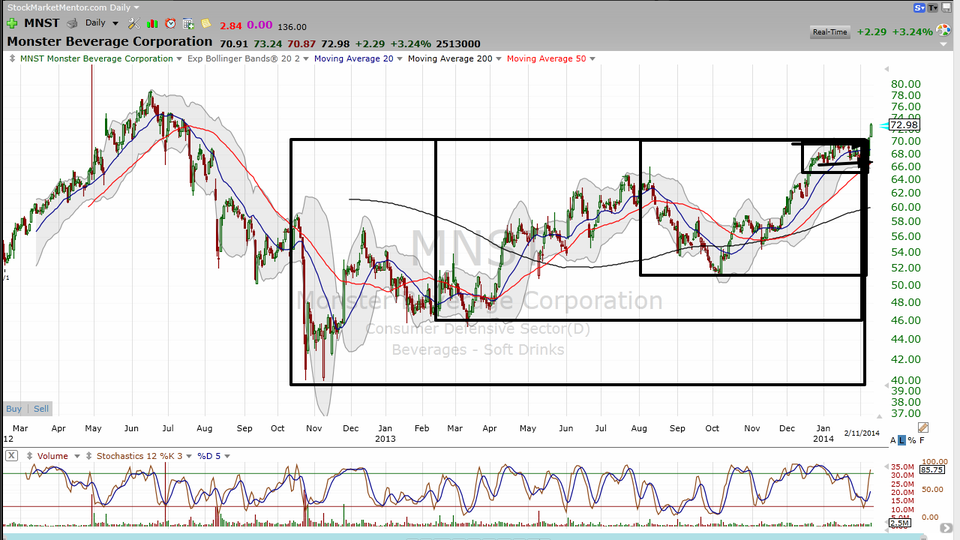Click the magenta 0.00 value
The height and width of the screenshot is (540, 960).
pos(260,25)
